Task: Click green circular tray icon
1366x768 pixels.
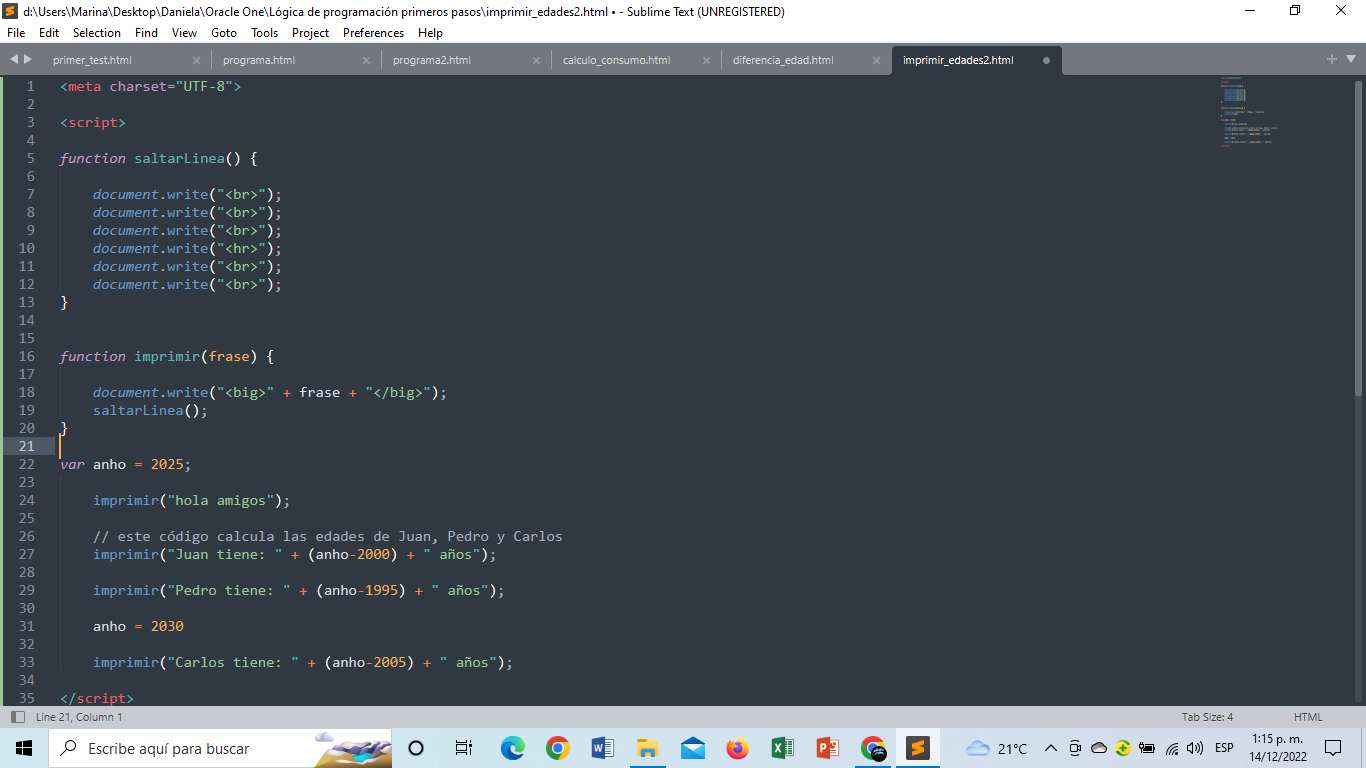Action: [1123, 748]
